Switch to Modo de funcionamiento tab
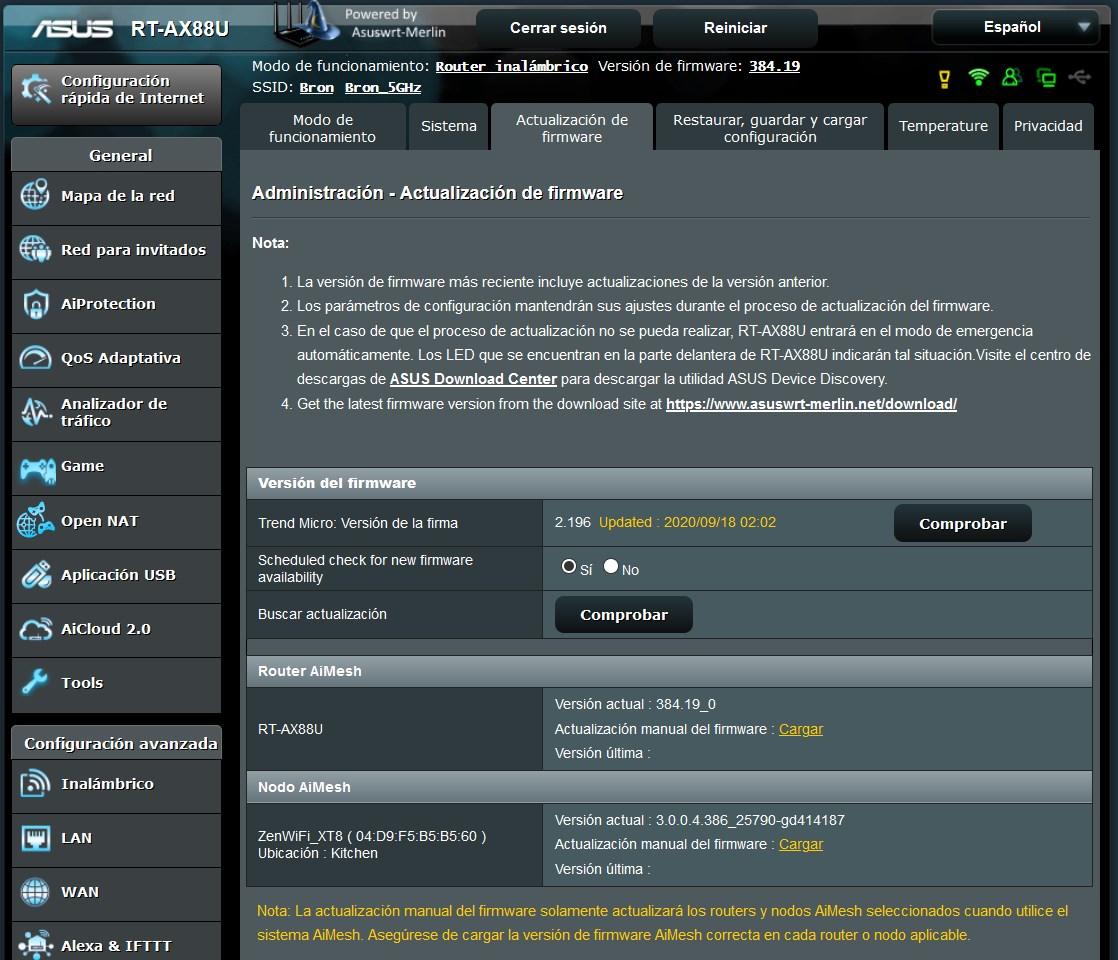 point(322,128)
